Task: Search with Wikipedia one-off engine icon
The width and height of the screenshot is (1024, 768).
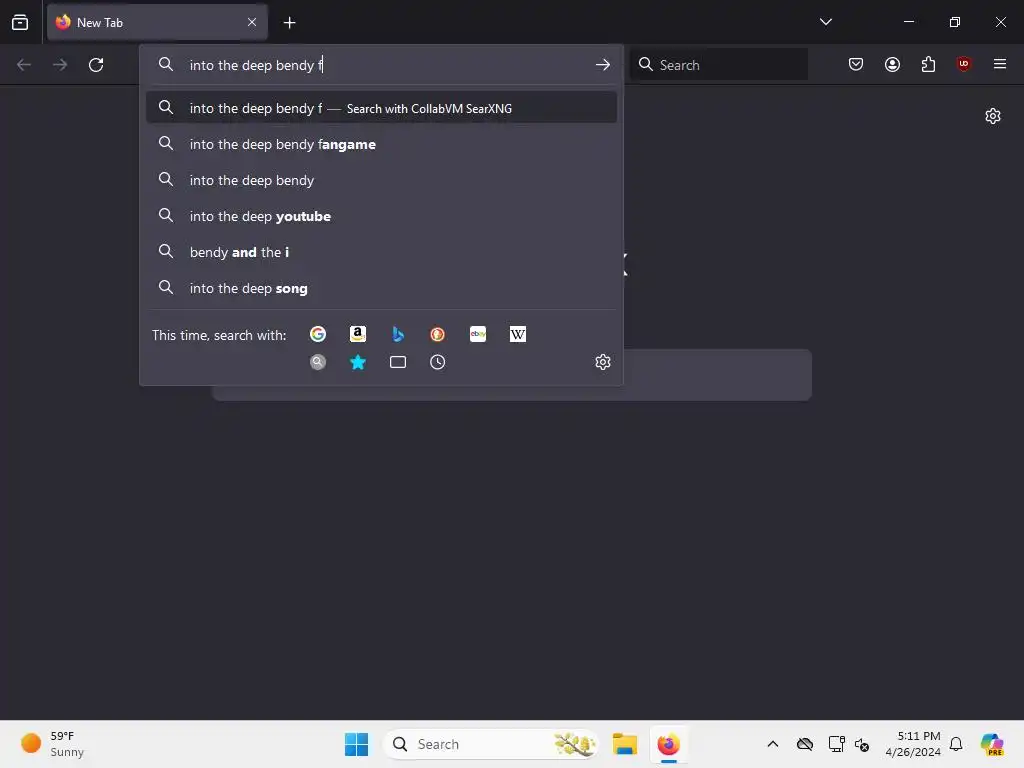Action: (x=518, y=334)
